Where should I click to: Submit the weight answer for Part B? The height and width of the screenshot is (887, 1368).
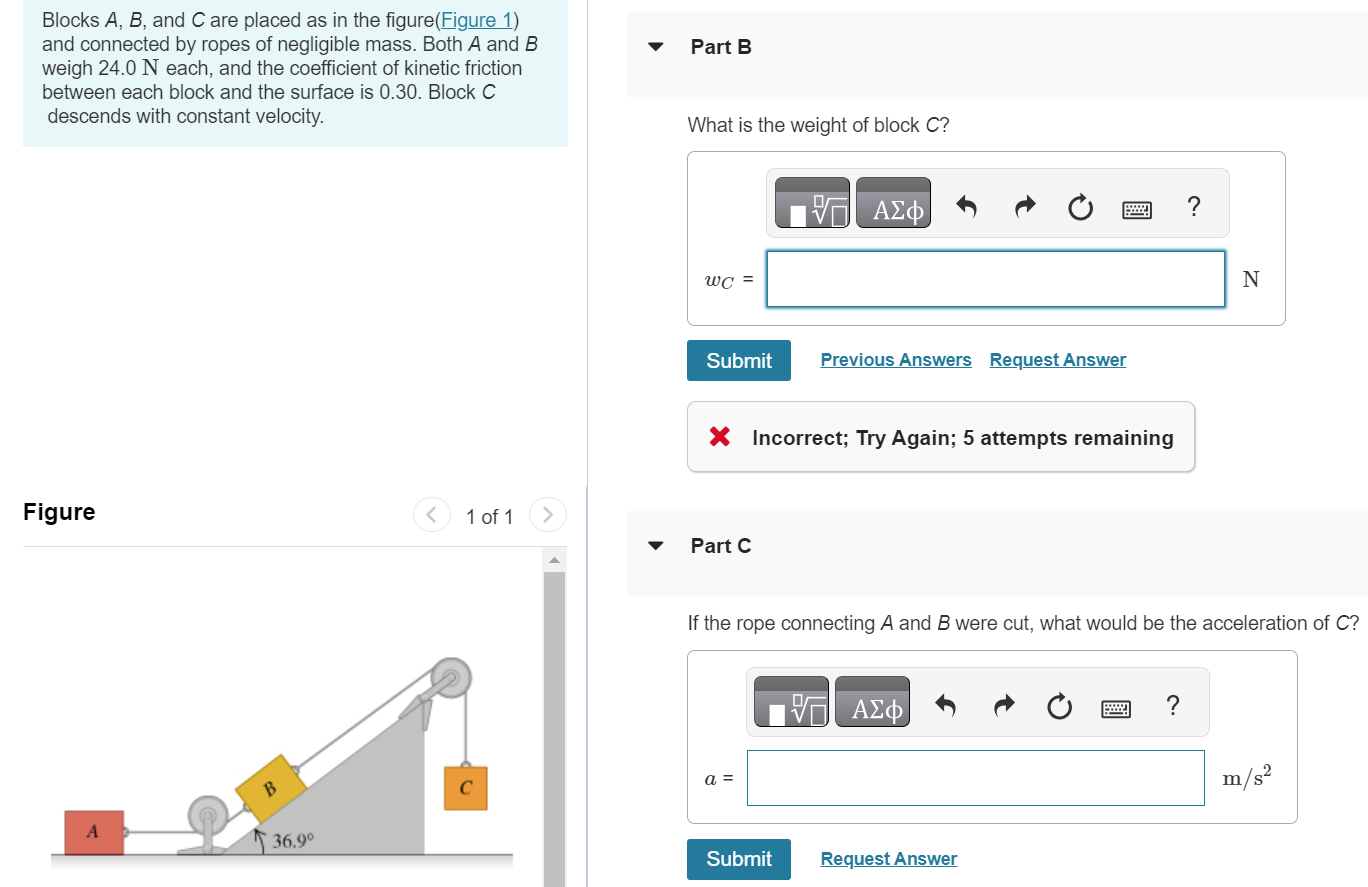pos(738,360)
